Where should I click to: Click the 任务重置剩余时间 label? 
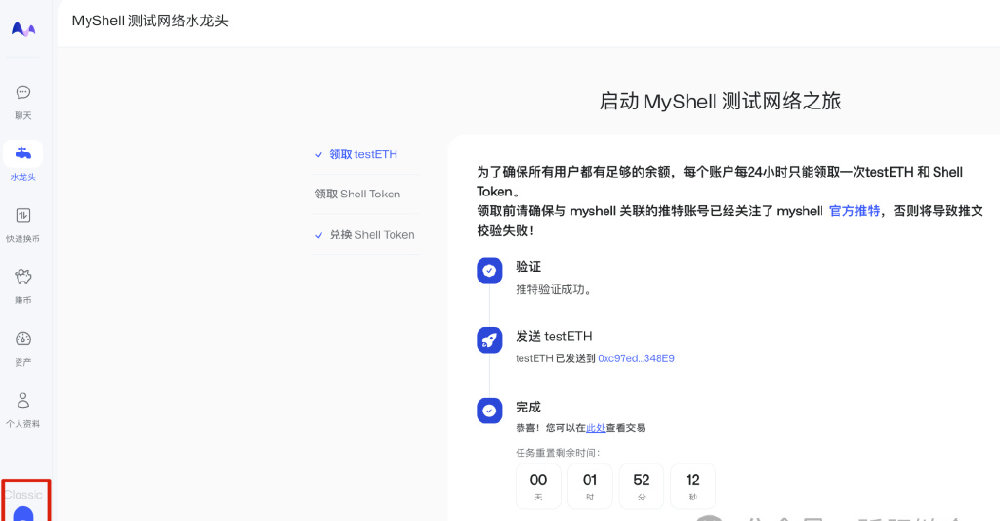point(558,453)
